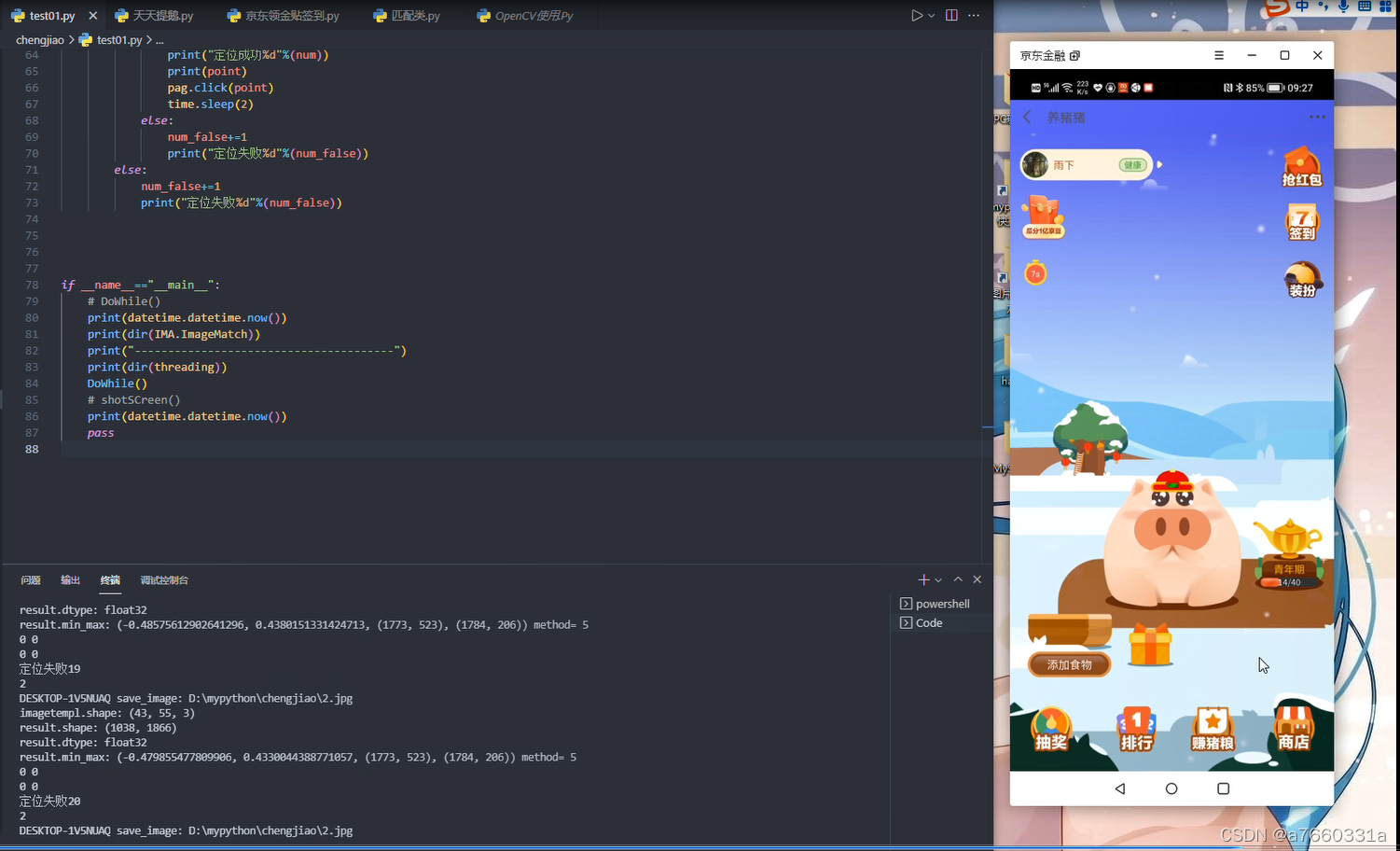Open the run options dropdown arrow

pos(931,16)
